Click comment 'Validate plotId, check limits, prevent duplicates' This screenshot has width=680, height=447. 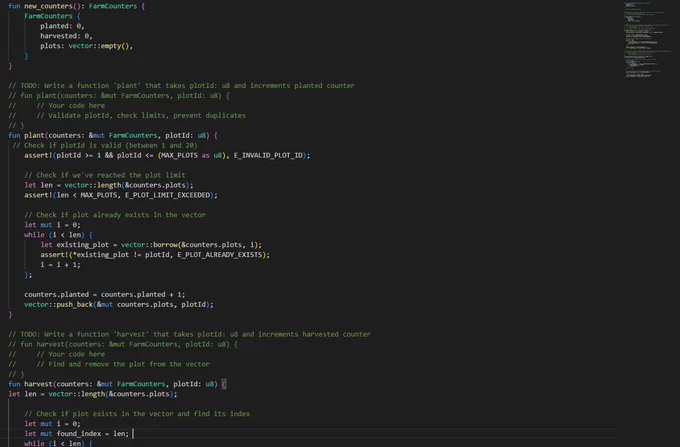[x=141, y=116]
